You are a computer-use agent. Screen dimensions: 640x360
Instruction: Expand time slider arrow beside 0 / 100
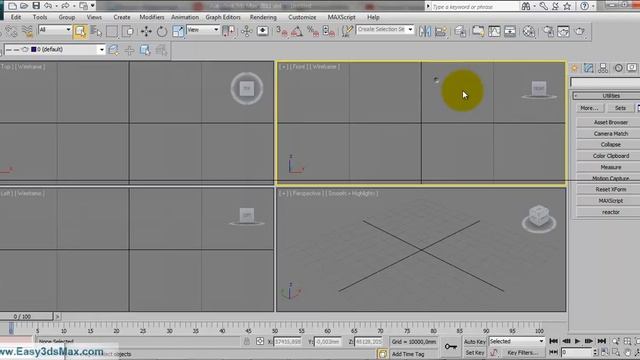point(58,316)
